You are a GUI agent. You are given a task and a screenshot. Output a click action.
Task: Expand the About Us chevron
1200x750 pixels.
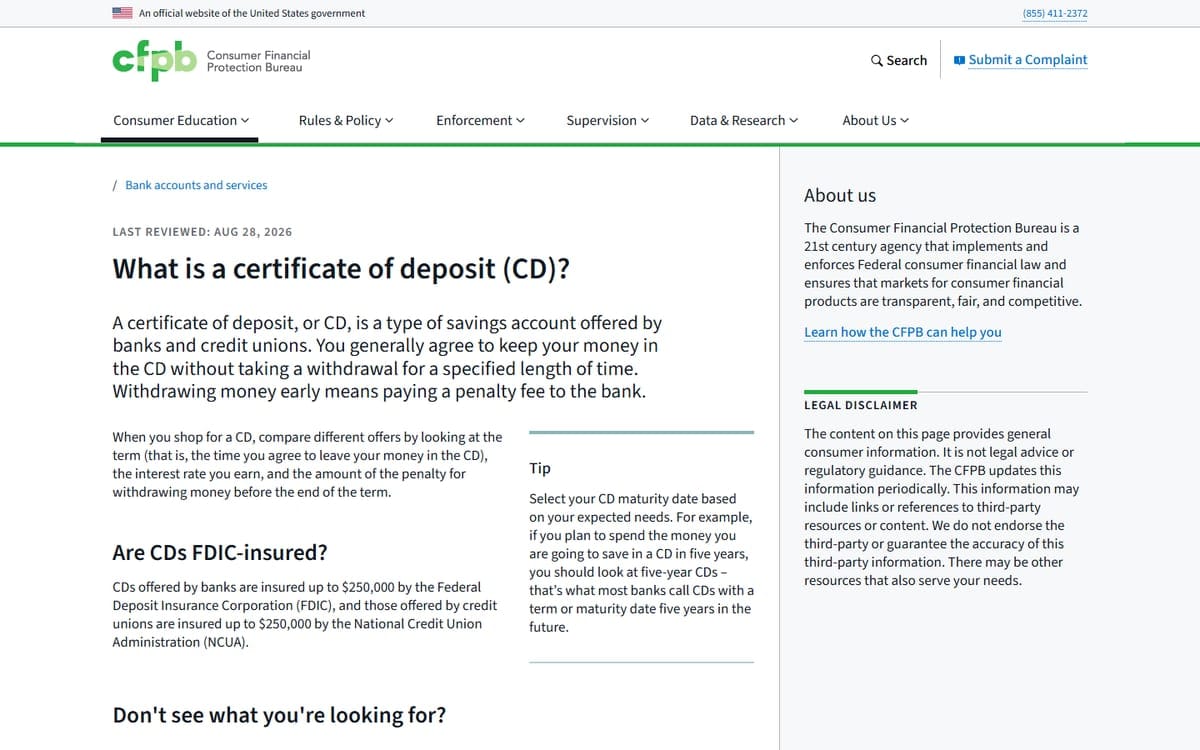905,121
